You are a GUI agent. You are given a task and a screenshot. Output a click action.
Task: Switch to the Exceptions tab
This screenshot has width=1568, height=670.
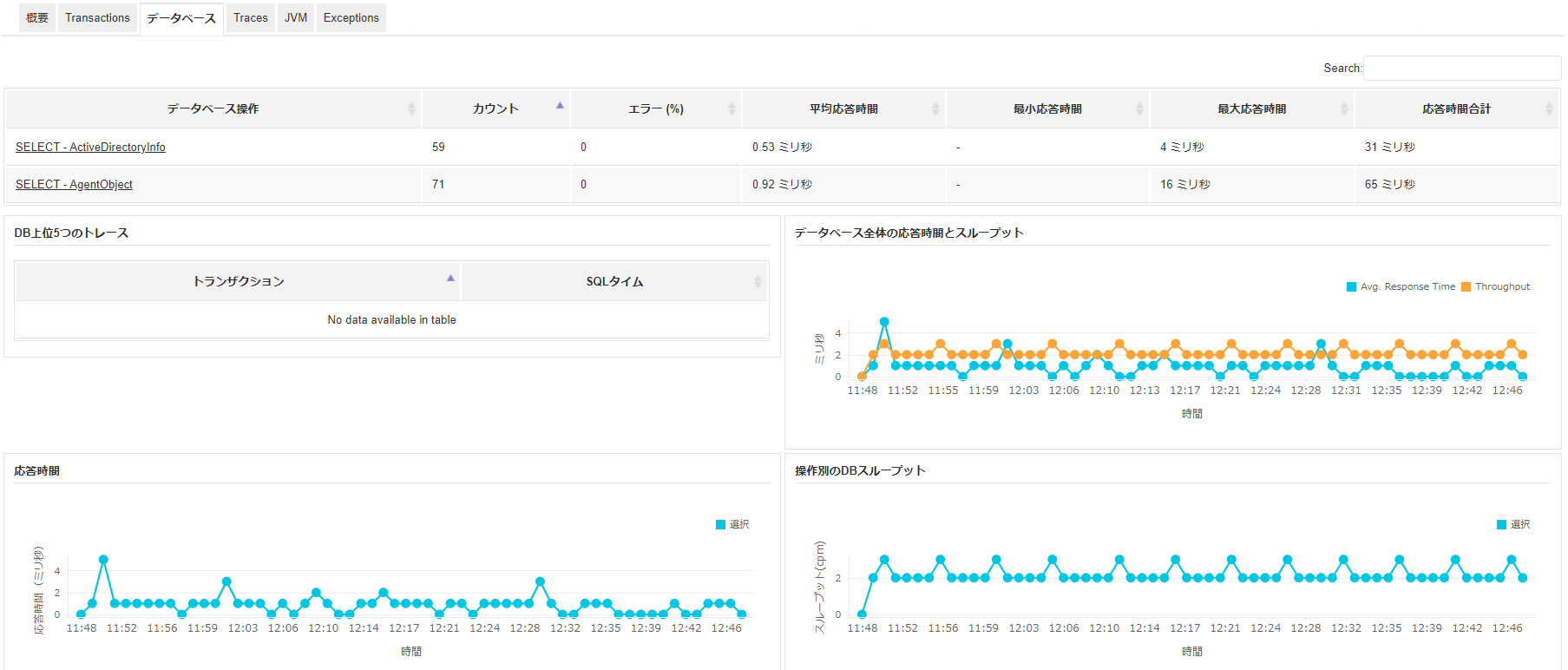click(351, 17)
